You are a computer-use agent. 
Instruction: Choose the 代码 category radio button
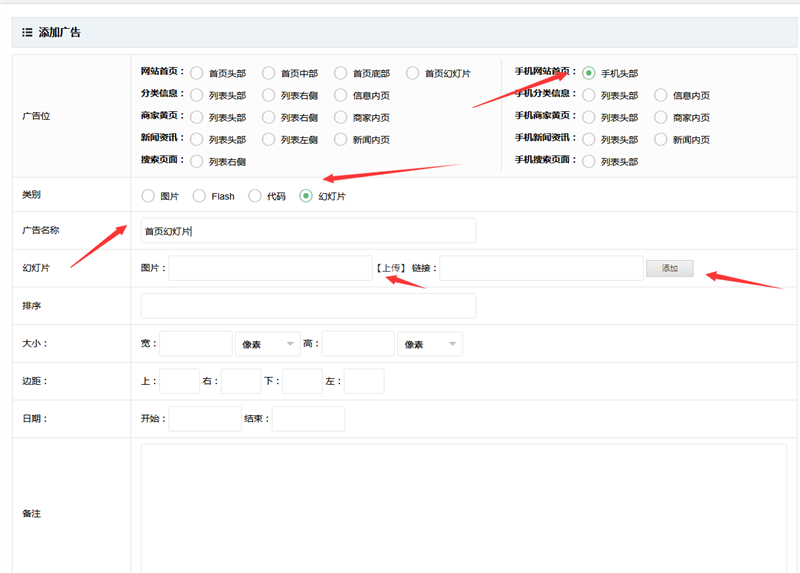(x=255, y=196)
